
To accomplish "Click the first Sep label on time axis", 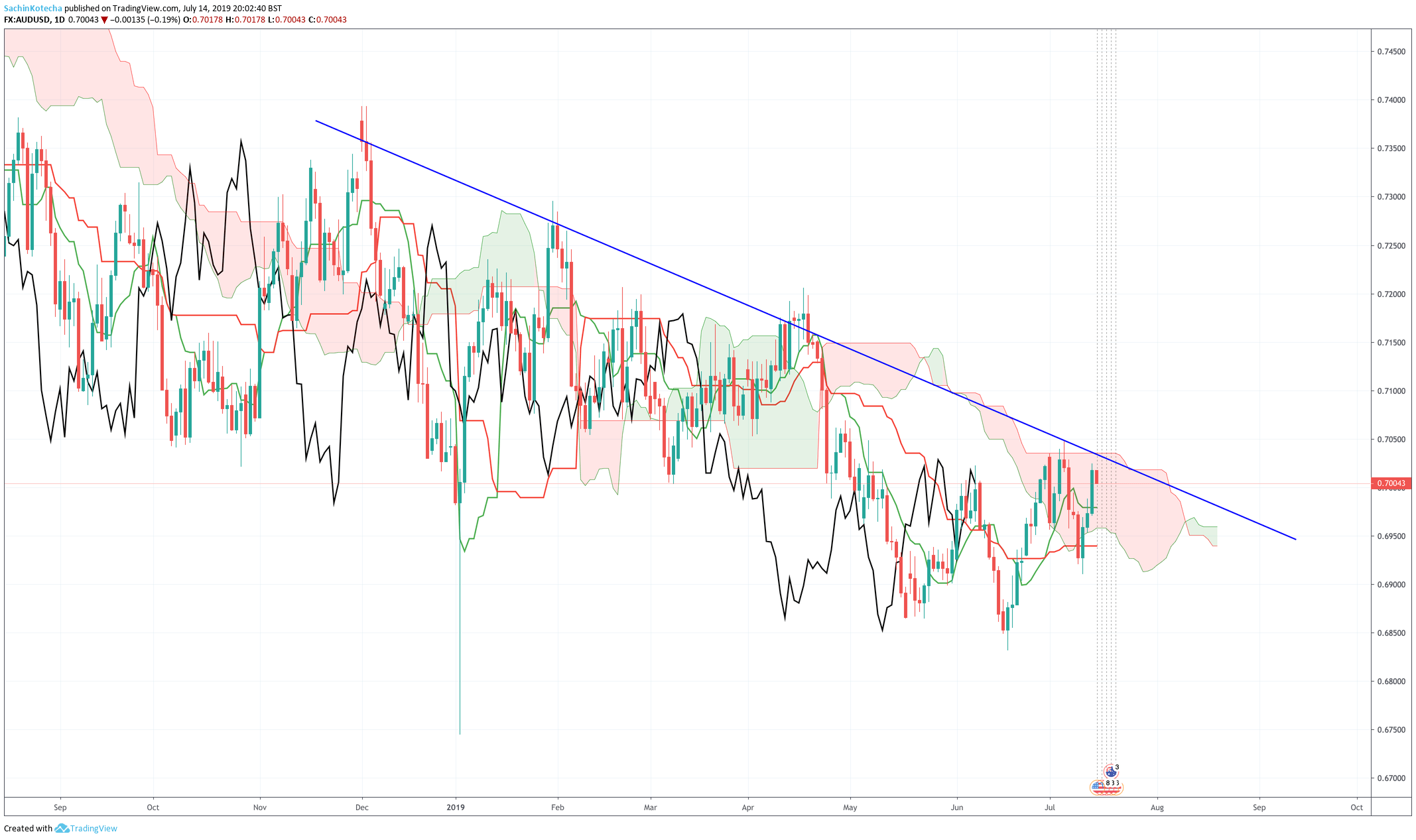I will pos(60,808).
